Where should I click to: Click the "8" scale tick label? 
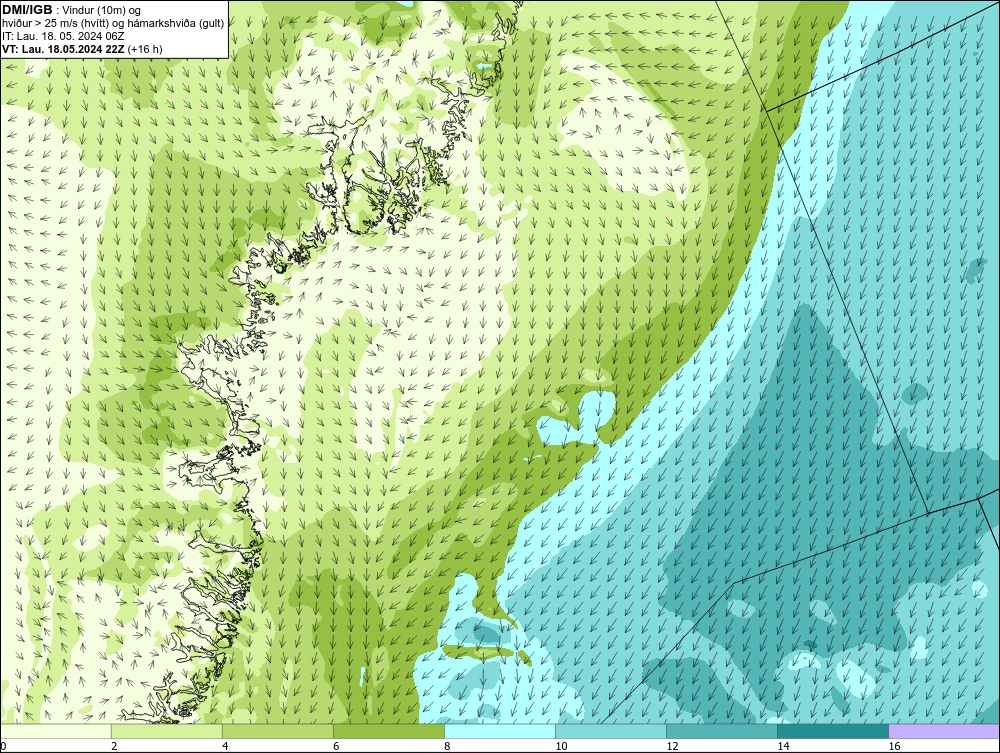tap(447, 746)
